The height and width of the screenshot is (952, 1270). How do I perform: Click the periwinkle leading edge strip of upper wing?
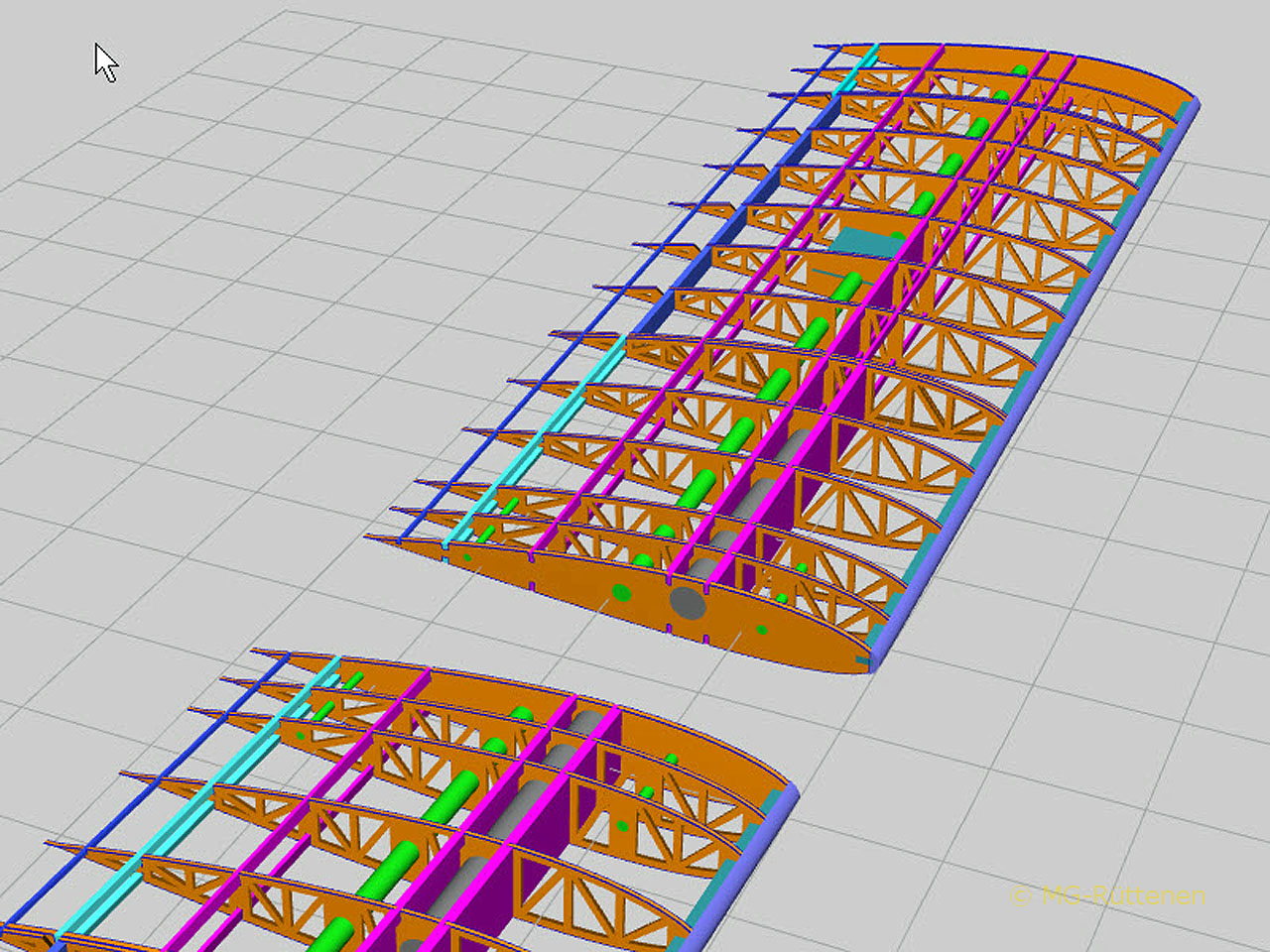(x=1033, y=386)
